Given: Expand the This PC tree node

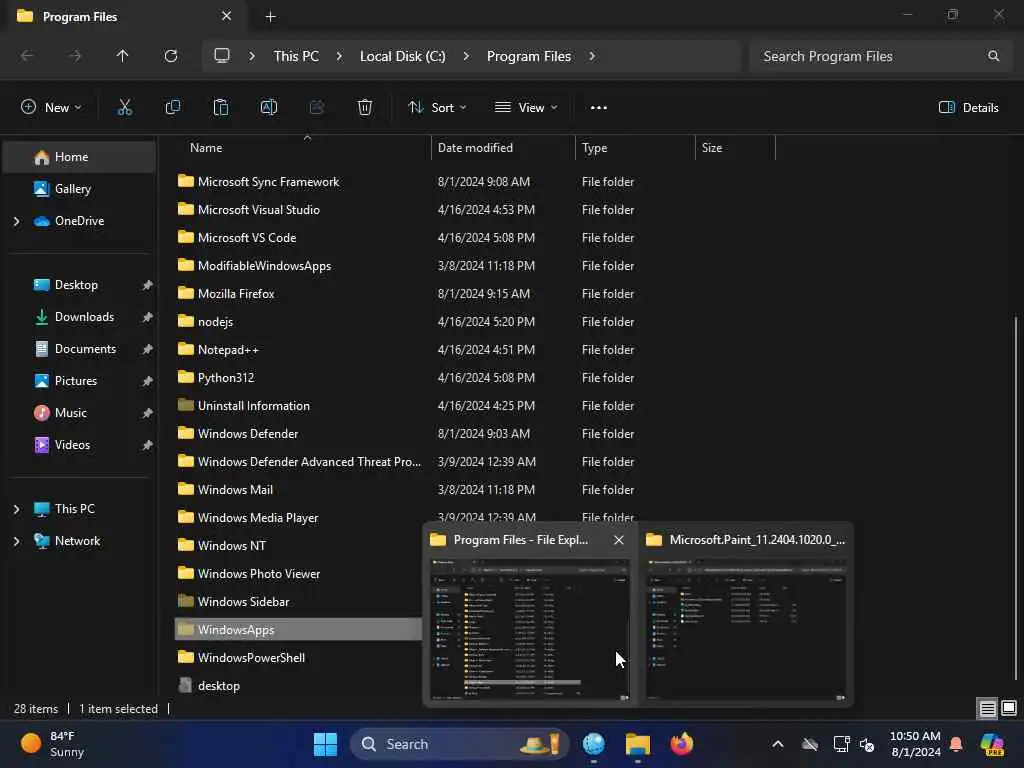Looking at the screenshot, I should click(x=16, y=509).
